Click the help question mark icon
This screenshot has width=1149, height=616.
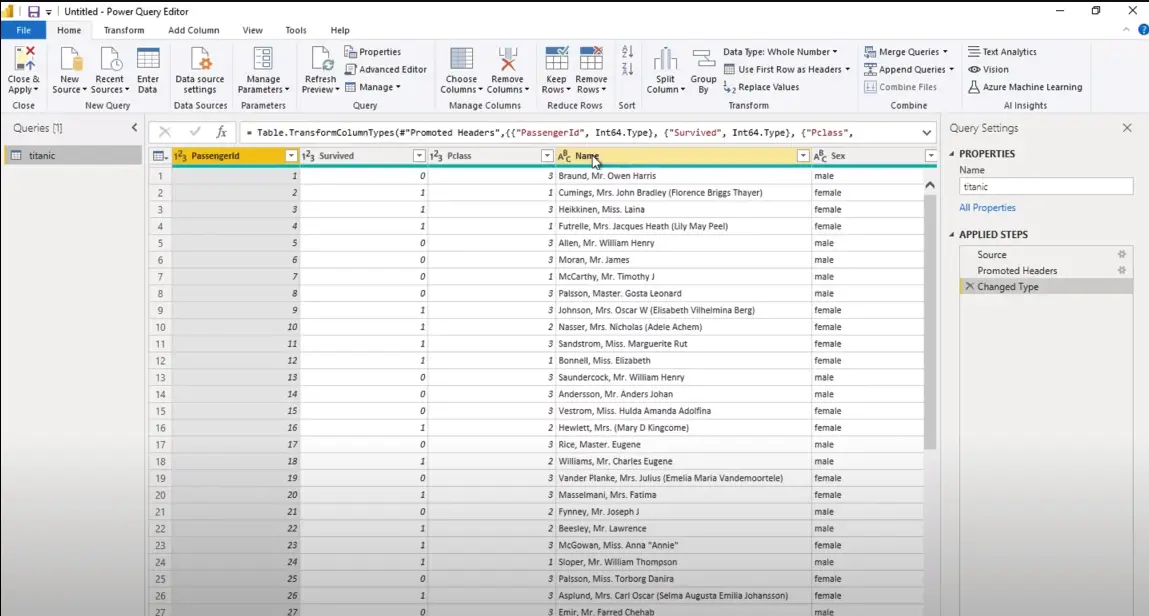(x=1142, y=30)
